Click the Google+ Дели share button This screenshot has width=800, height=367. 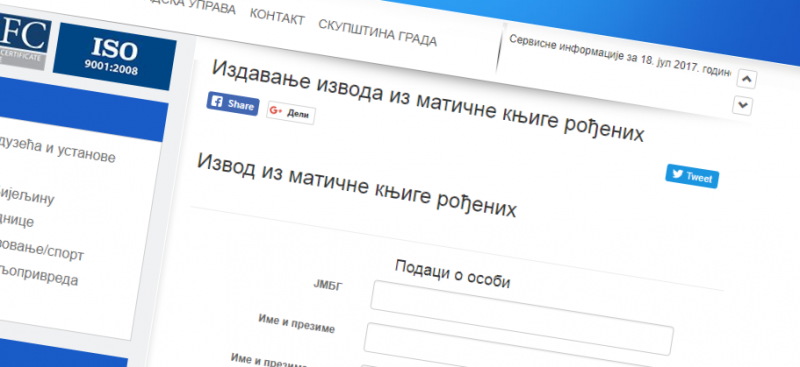click(x=291, y=113)
